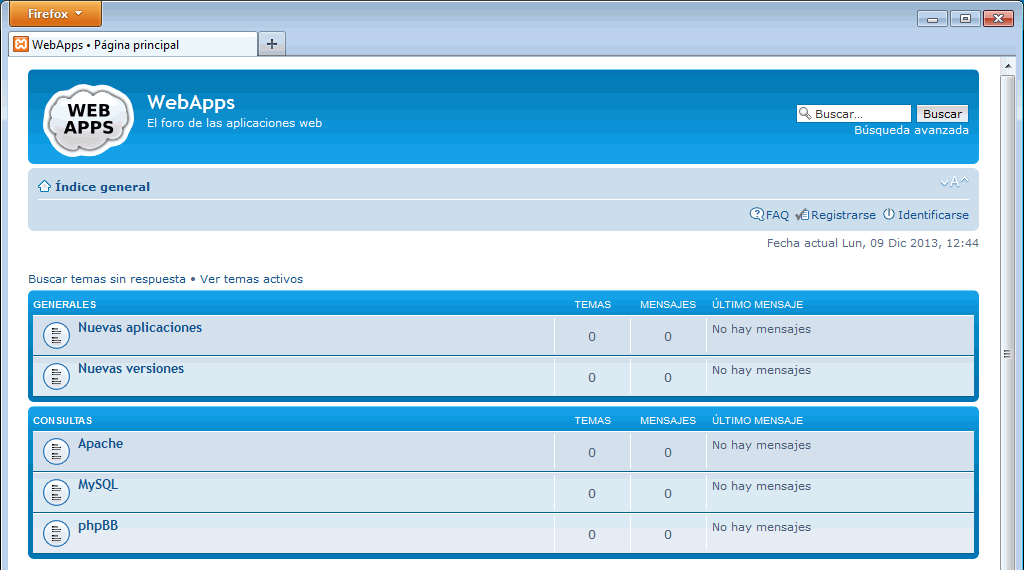This screenshot has width=1024, height=570.
Task: Open the Identificarse login link
Action: (x=933, y=215)
